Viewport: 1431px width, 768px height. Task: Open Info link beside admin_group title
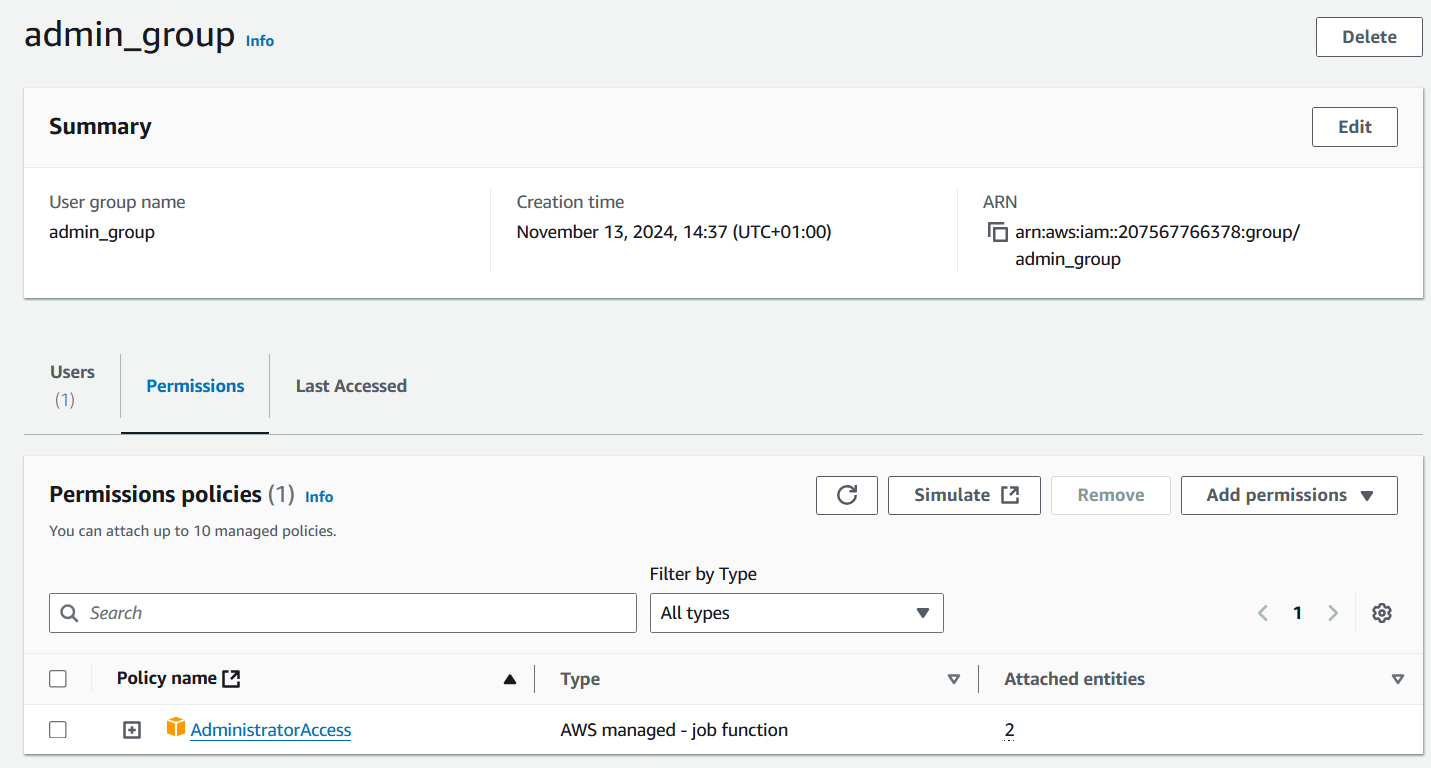260,41
